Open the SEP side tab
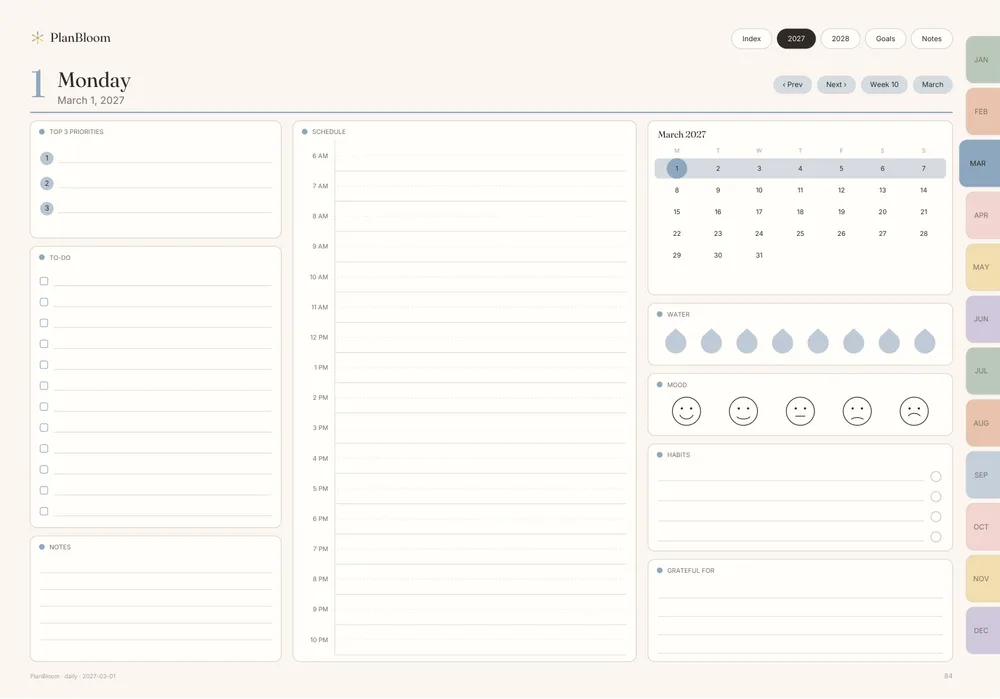The width and height of the screenshot is (1000, 699). [983, 475]
